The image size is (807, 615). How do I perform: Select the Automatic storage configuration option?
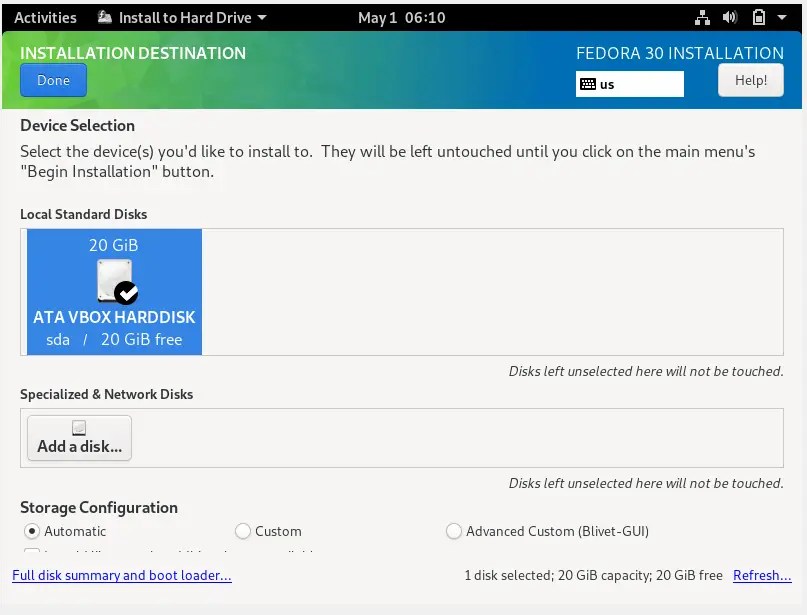pyautogui.click(x=30, y=531)
